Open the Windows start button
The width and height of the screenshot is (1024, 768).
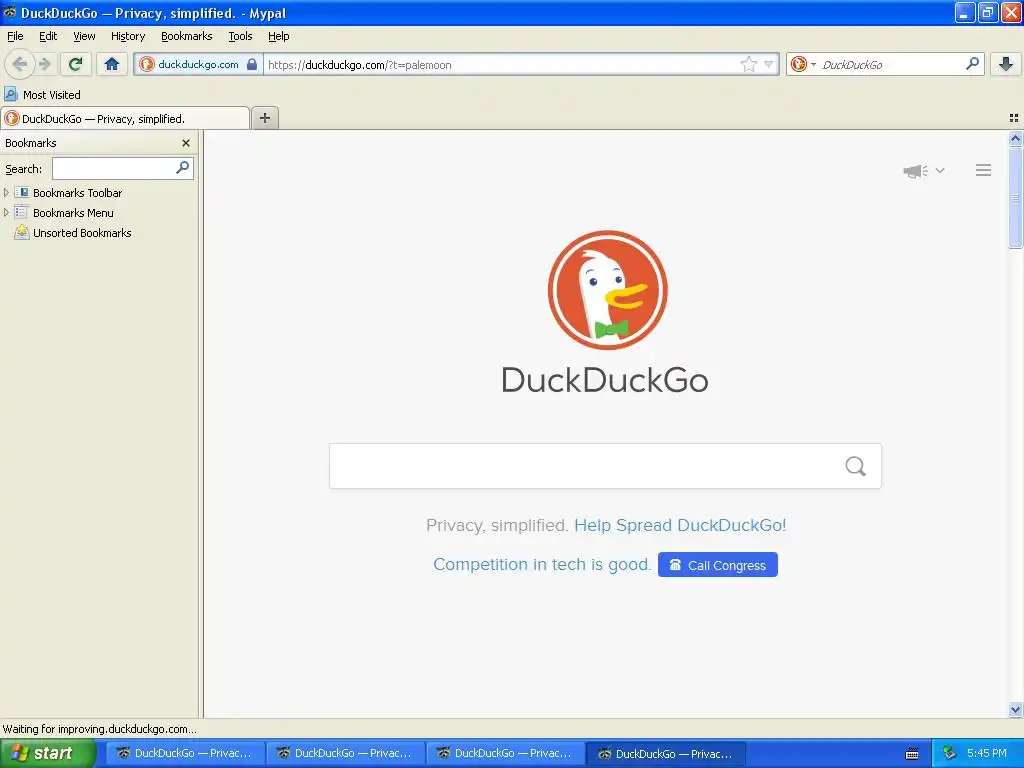[x=48, y=753]
